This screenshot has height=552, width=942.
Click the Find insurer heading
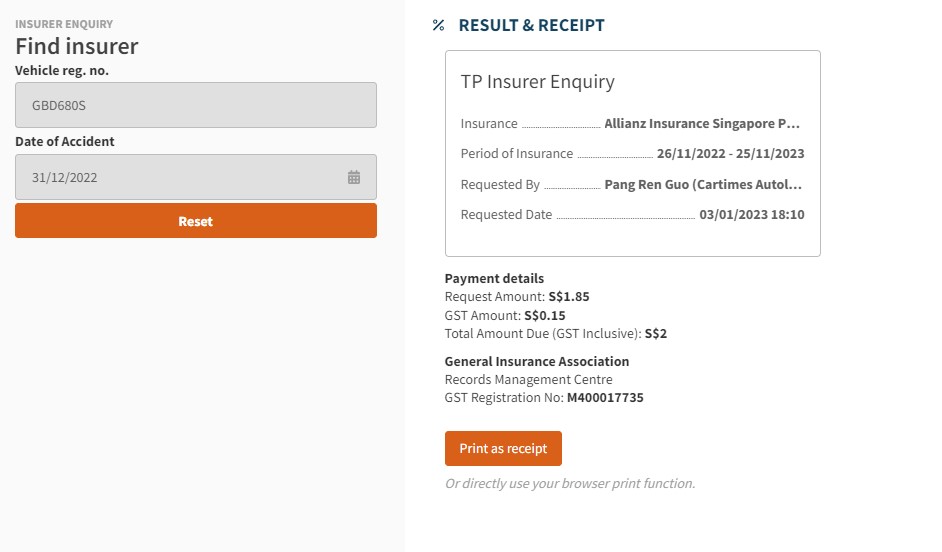77,46
